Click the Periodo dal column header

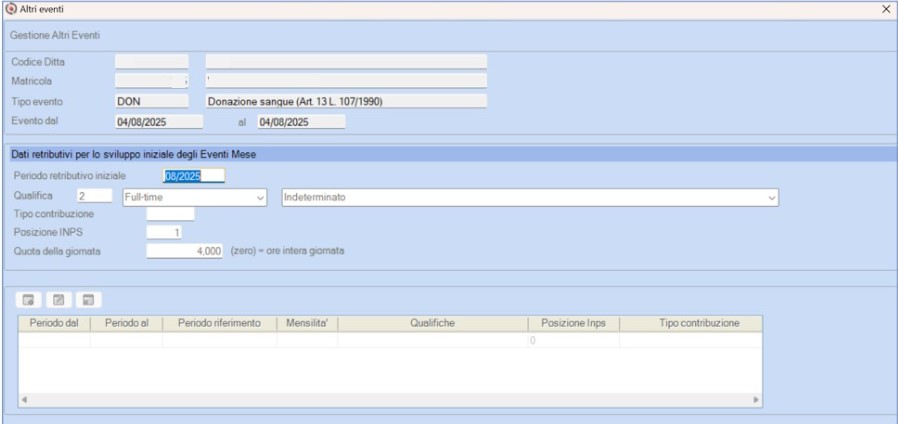click(x=54, y=323)
